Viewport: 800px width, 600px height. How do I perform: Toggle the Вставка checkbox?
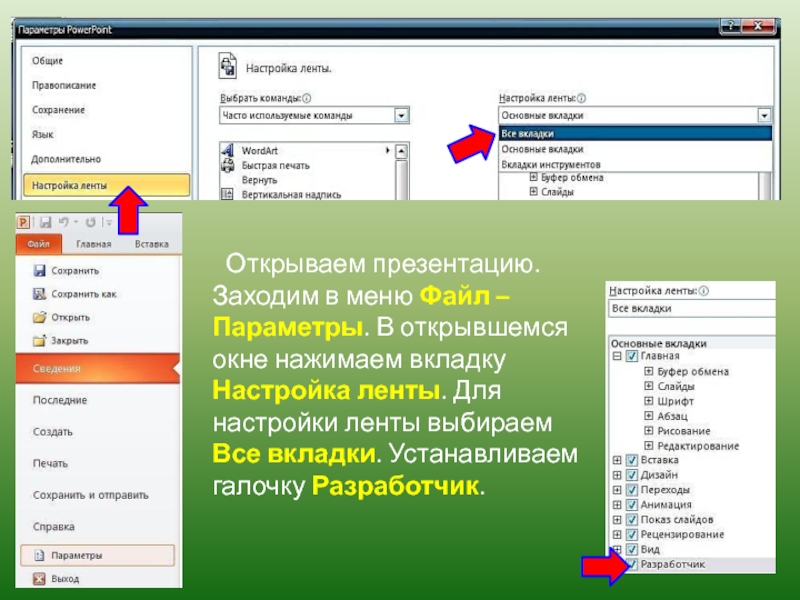point(632,460)
